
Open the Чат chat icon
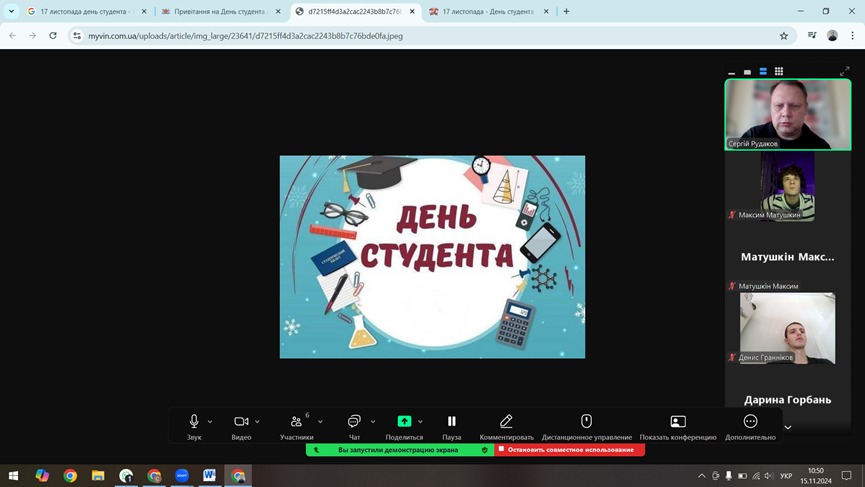click(354, 421)
